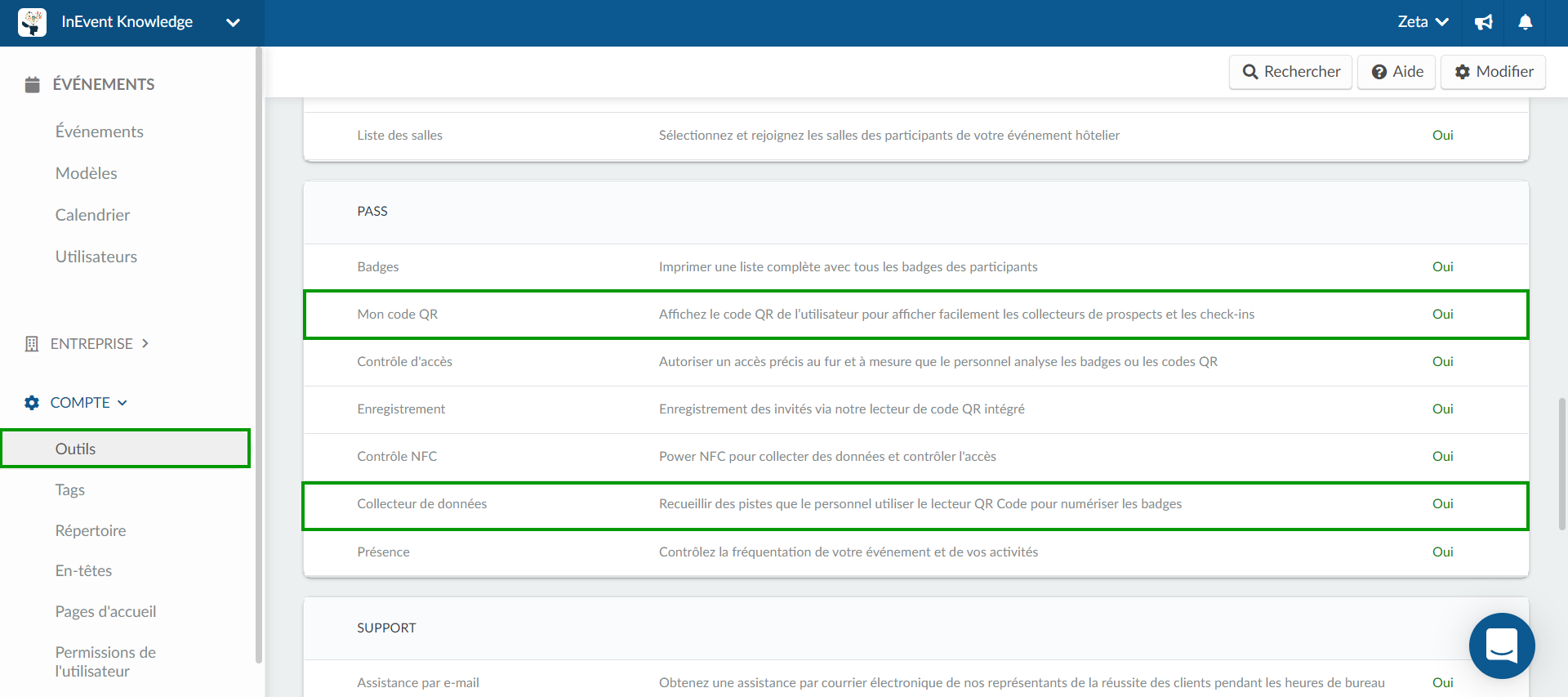
Task: Open the InEvent Knowledge dropdown chevron
Action: click(x=233, y=23)
